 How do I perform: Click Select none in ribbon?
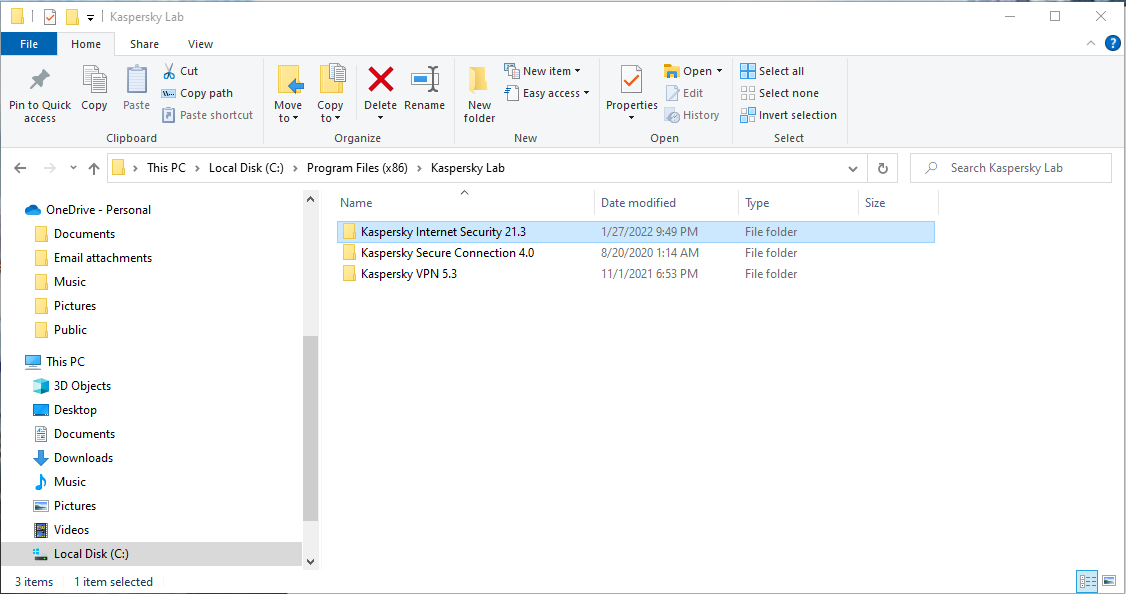pos(779,93)
